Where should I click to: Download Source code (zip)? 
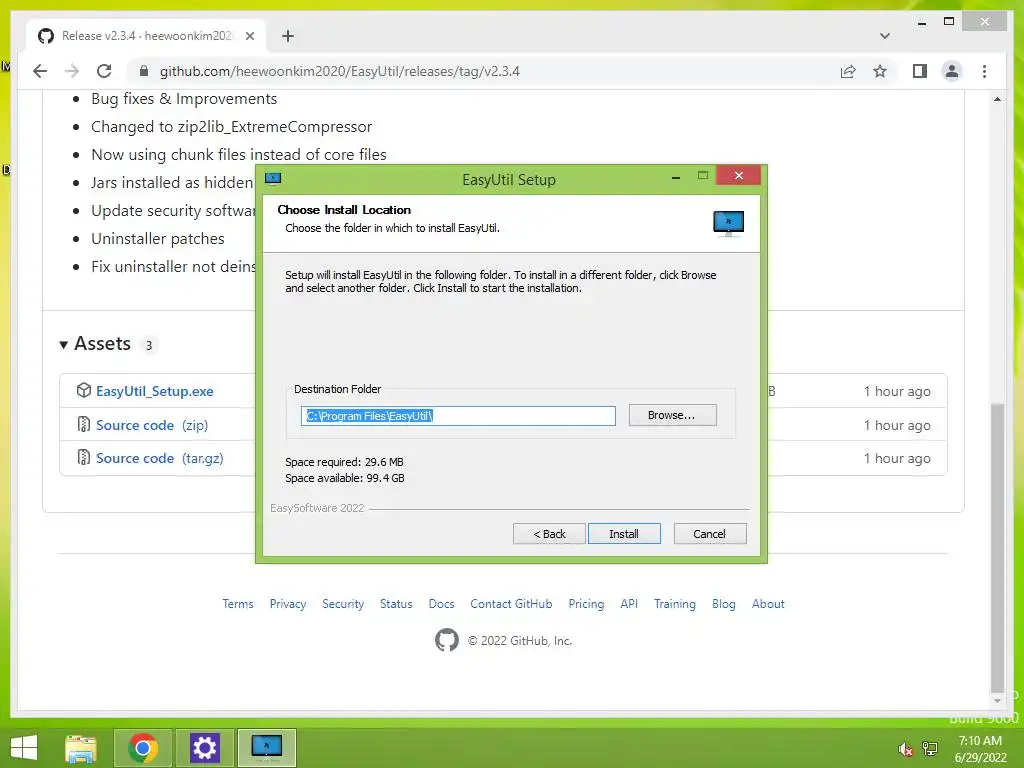click(152, 425)
